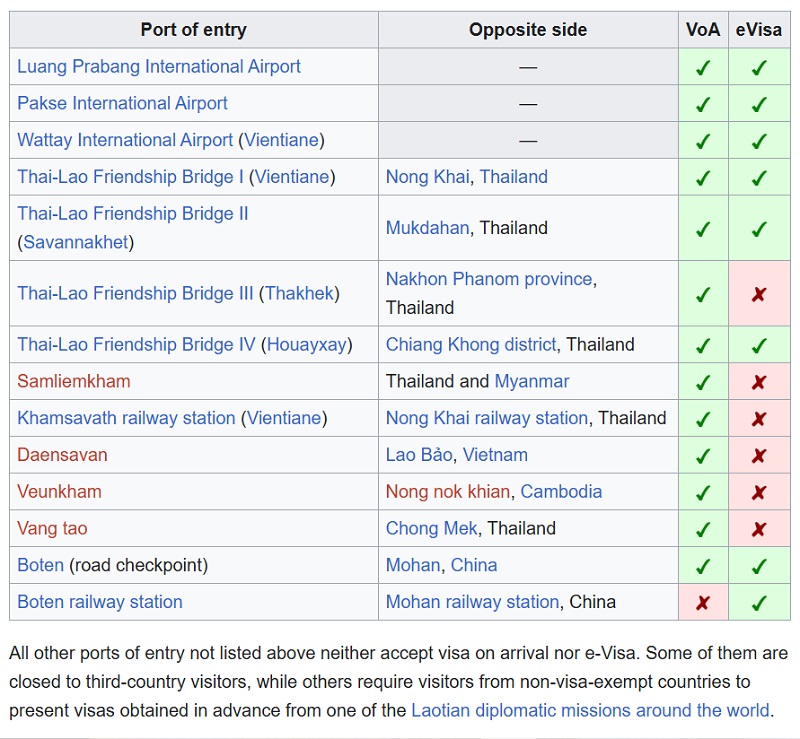Open the Khamsavath railway station link
The height and width of the screenshot is (739, 800).
click(126, 418)
